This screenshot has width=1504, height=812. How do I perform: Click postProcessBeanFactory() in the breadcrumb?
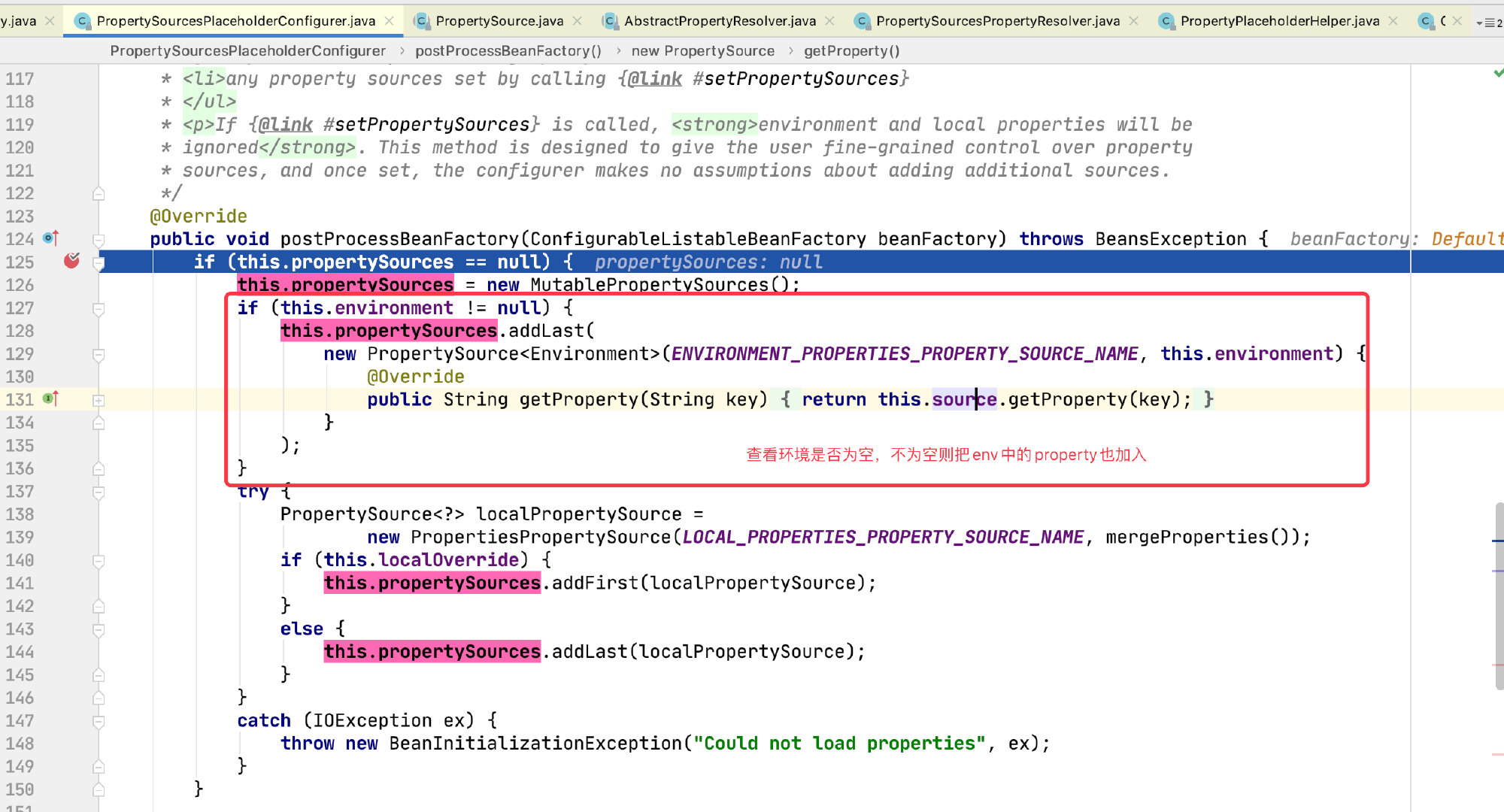[508, 50]
